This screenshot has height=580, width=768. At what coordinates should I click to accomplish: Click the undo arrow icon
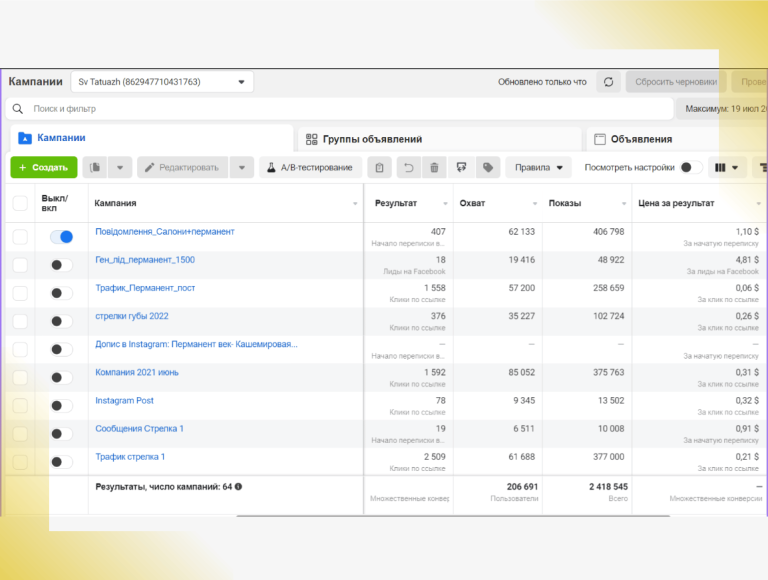click(408, 168)
